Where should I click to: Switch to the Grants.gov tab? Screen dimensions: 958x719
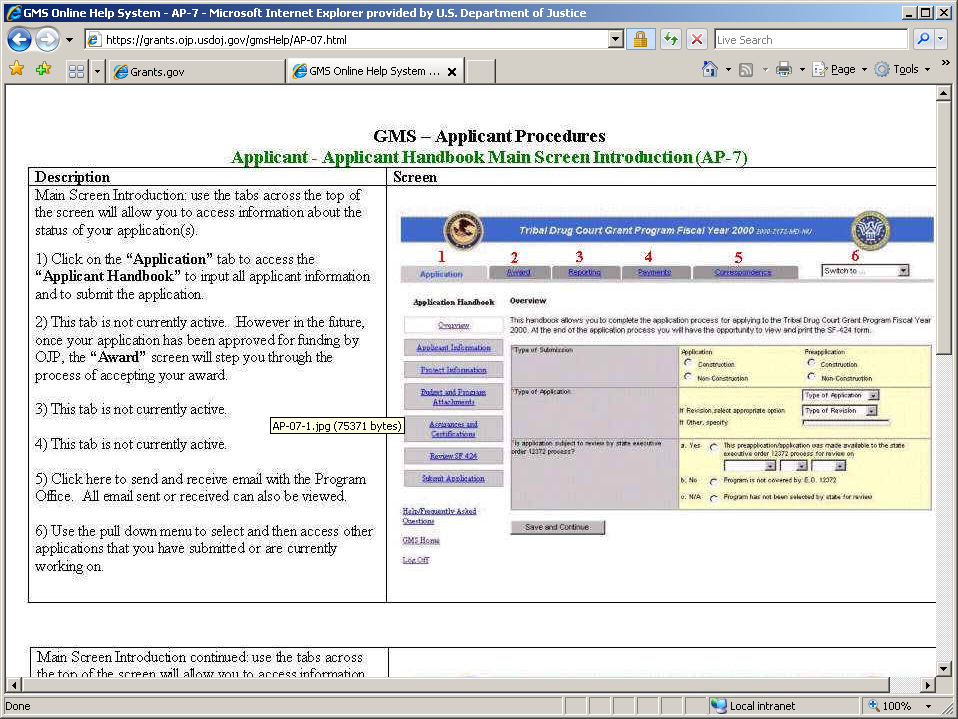197,72
